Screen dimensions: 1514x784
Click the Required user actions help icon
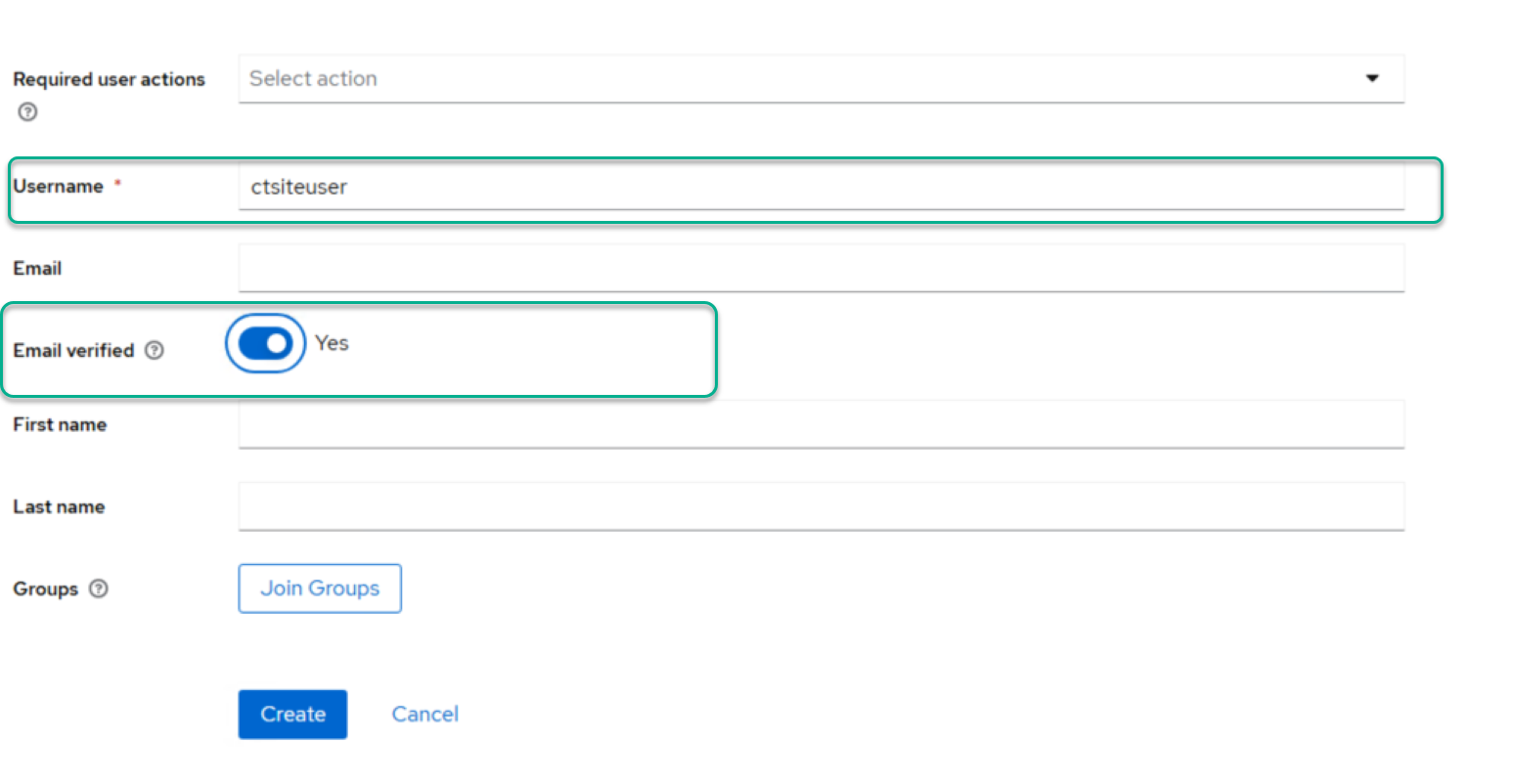coord(27,111)
